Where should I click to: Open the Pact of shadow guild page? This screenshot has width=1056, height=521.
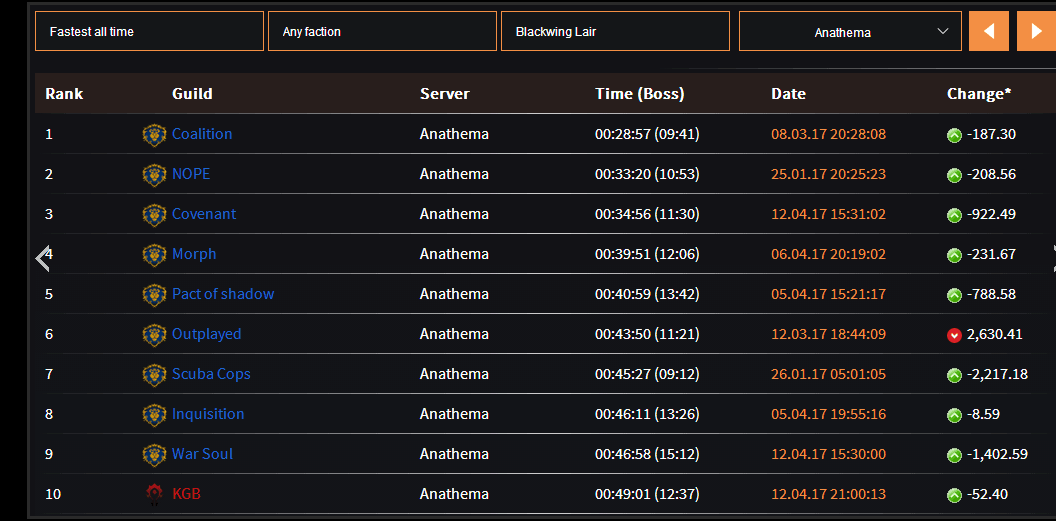point(223,294)
